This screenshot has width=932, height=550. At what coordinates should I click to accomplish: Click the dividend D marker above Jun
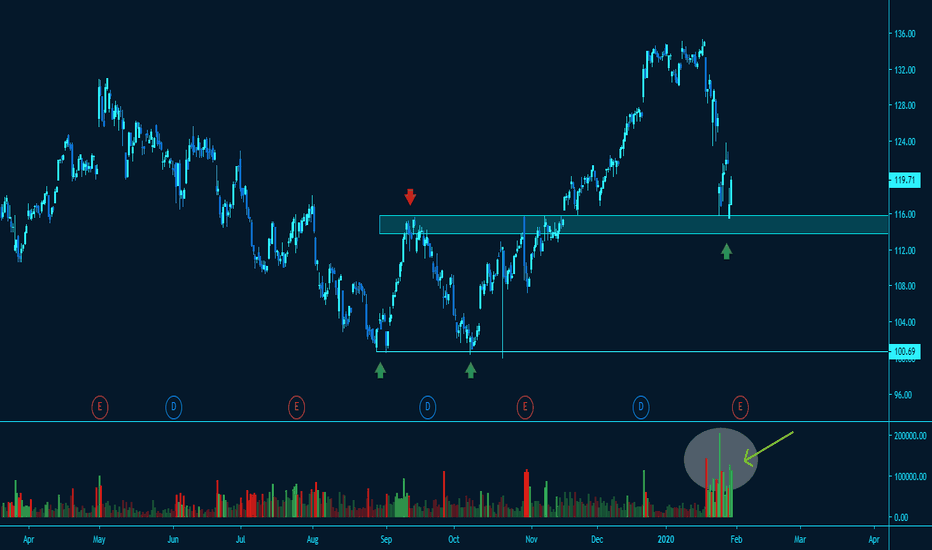tap(174, 407)
